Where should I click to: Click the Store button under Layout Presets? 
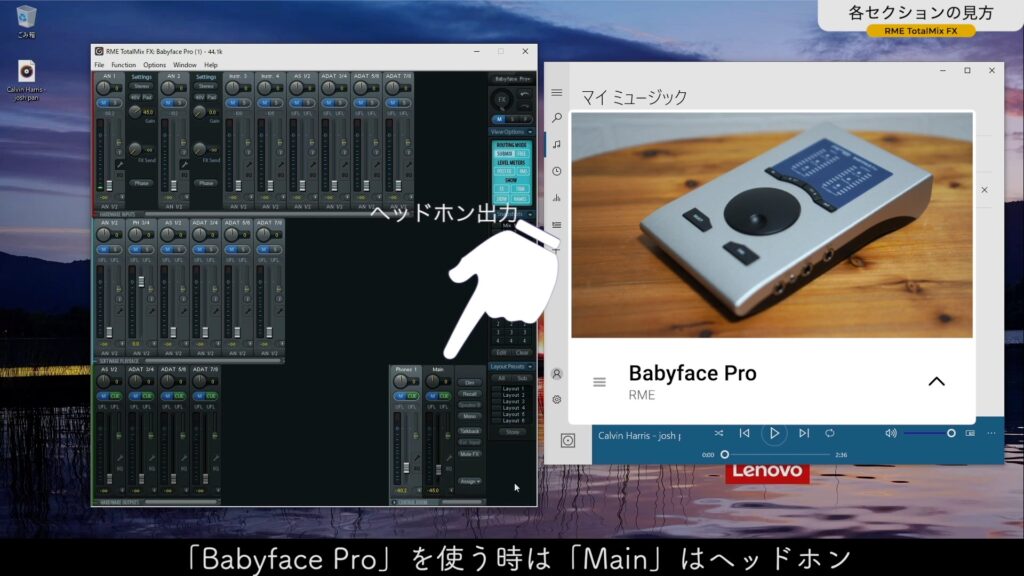coord(513,432)
